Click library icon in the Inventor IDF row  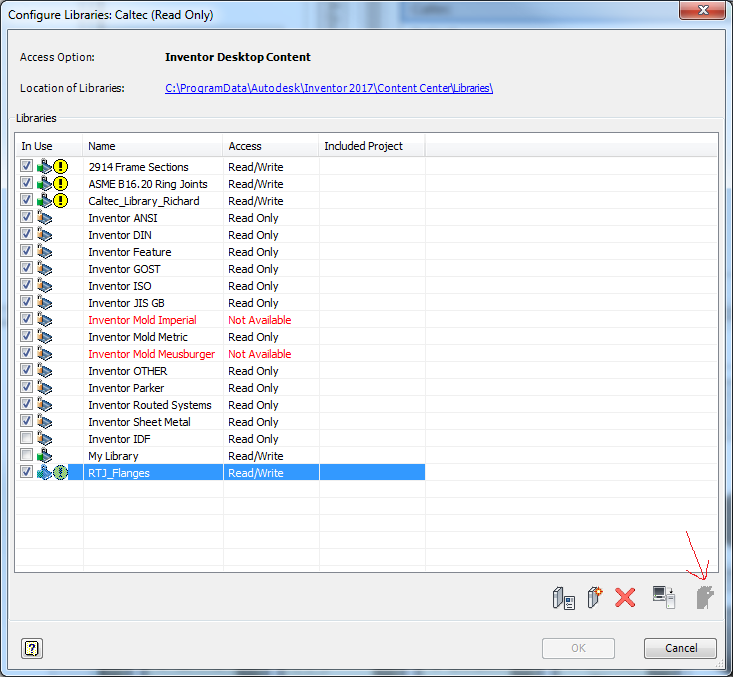(x=44, y=439)
